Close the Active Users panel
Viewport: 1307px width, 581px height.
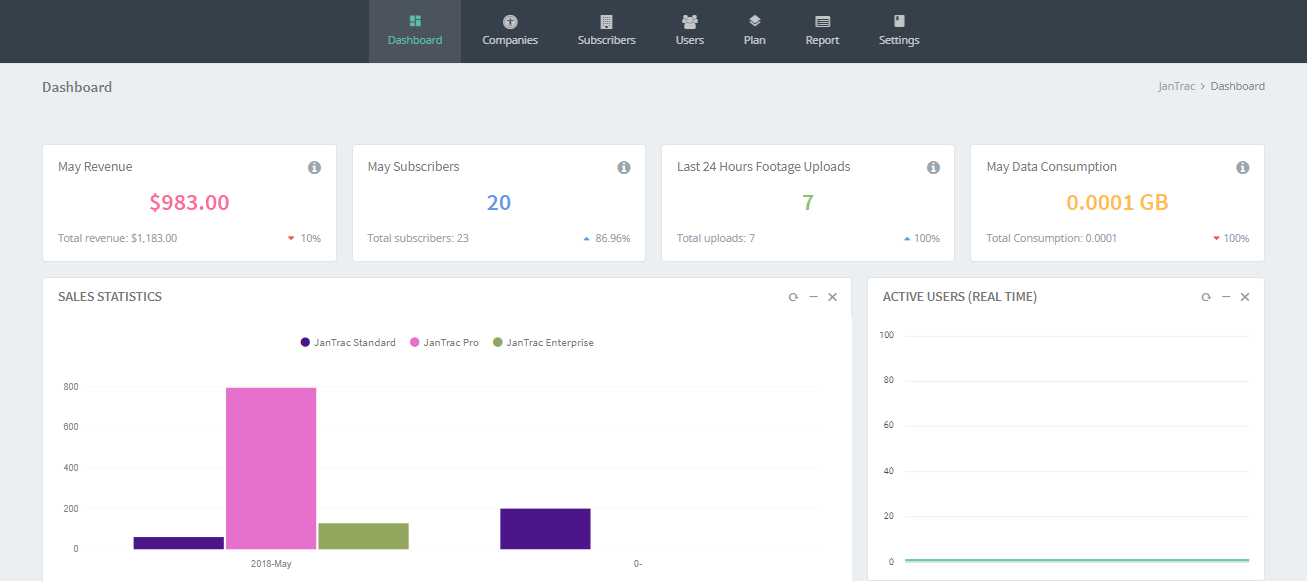point(1245,297)
